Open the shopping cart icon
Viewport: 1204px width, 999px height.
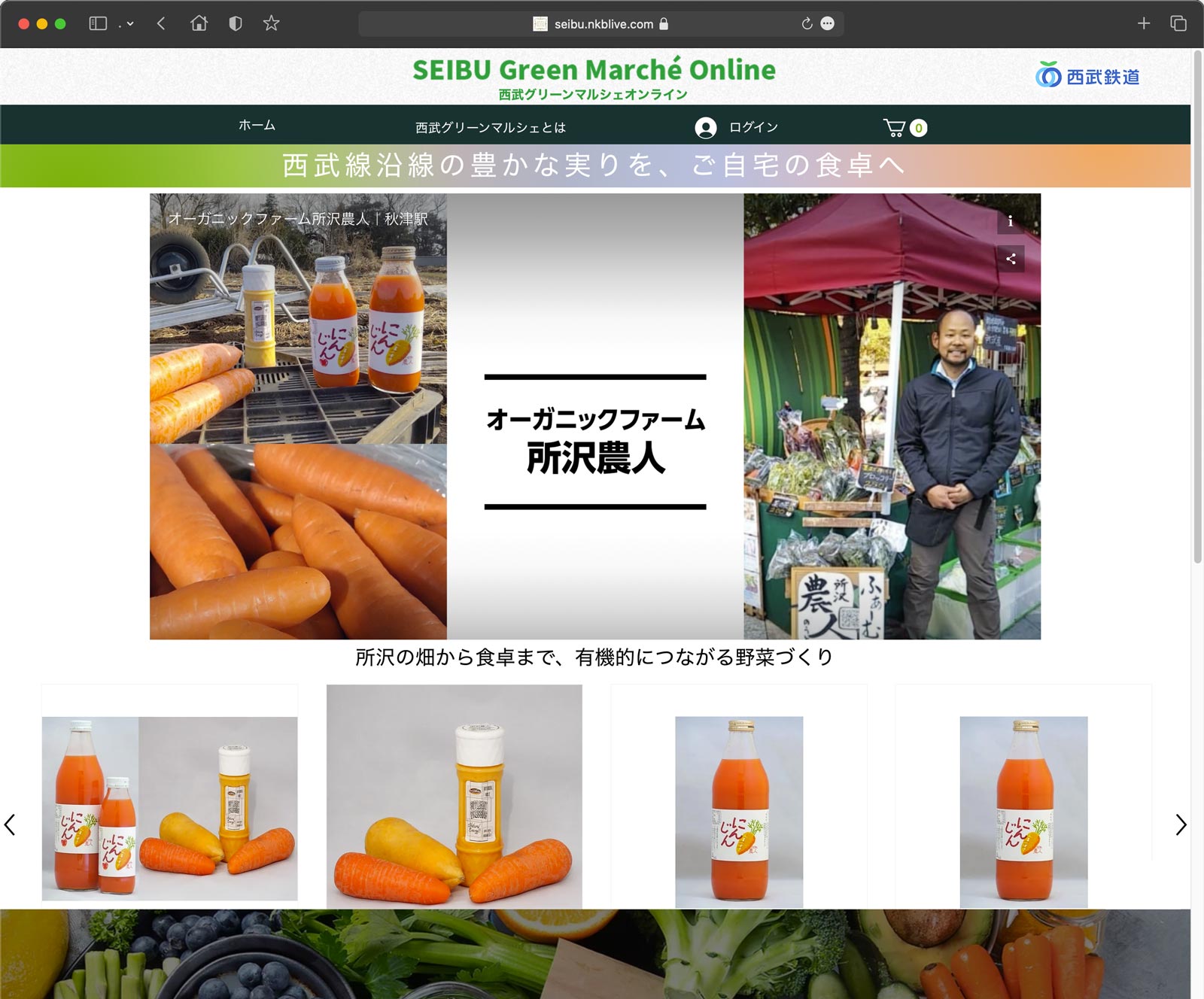click(x=895, y=128)
